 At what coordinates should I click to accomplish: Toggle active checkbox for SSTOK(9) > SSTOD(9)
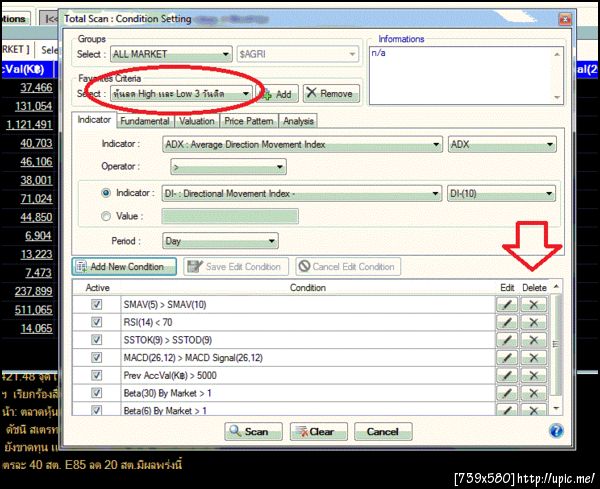click(96, 340)
